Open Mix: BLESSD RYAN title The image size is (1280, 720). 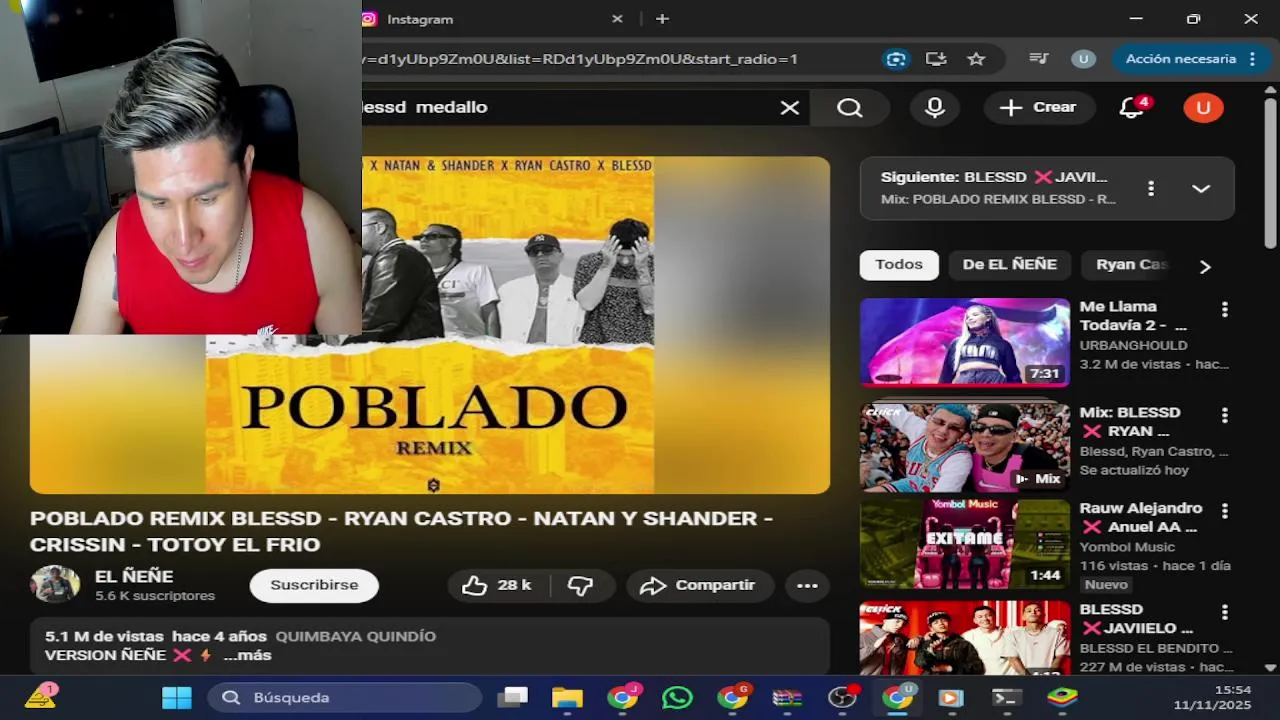coord(1130,422)
